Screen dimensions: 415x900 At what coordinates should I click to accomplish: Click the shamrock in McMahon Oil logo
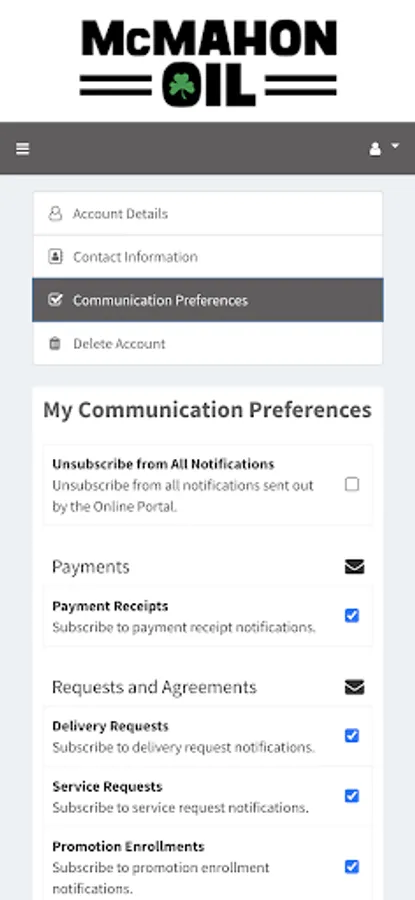click(x=181, y=86)
